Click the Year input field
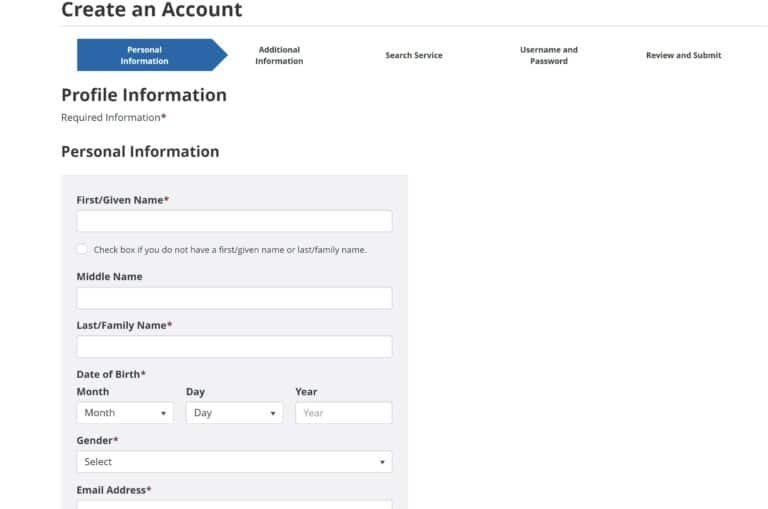Image resolution: width=768 pixels, height=509 pixels. (343, 413)
